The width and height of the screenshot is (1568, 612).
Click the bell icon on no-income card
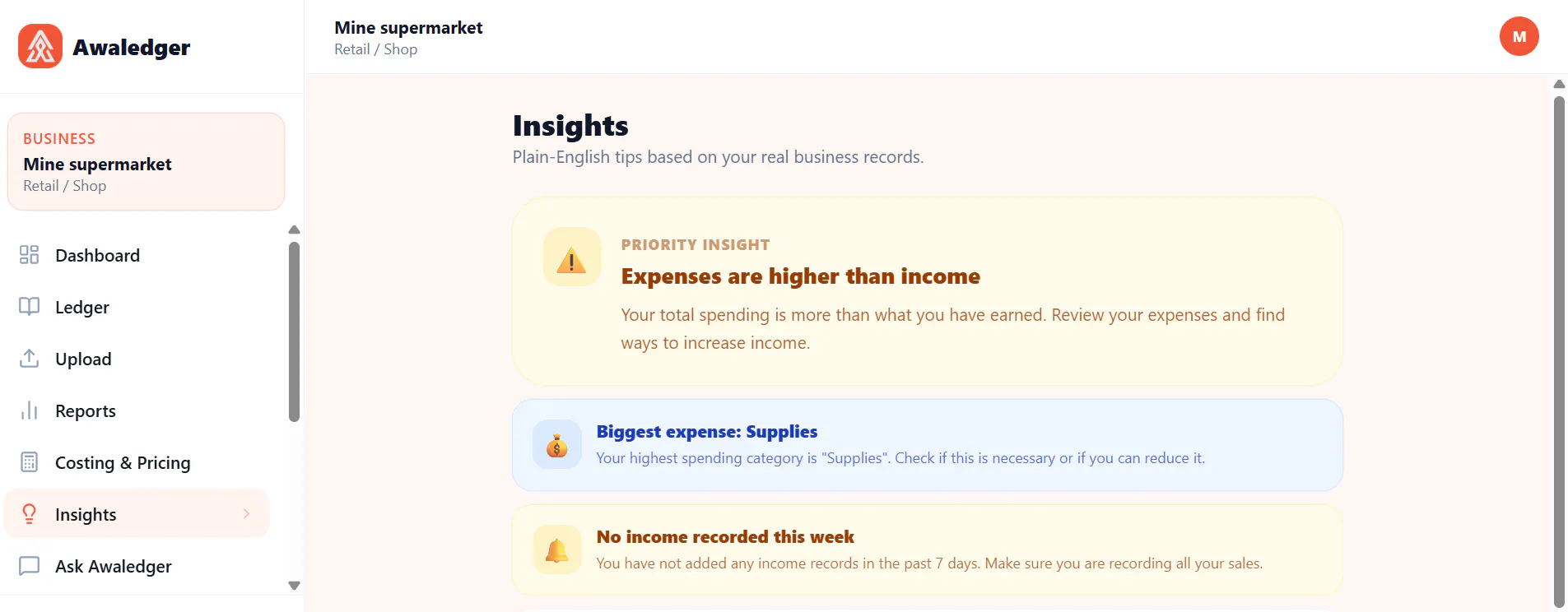tap(557, 549)
